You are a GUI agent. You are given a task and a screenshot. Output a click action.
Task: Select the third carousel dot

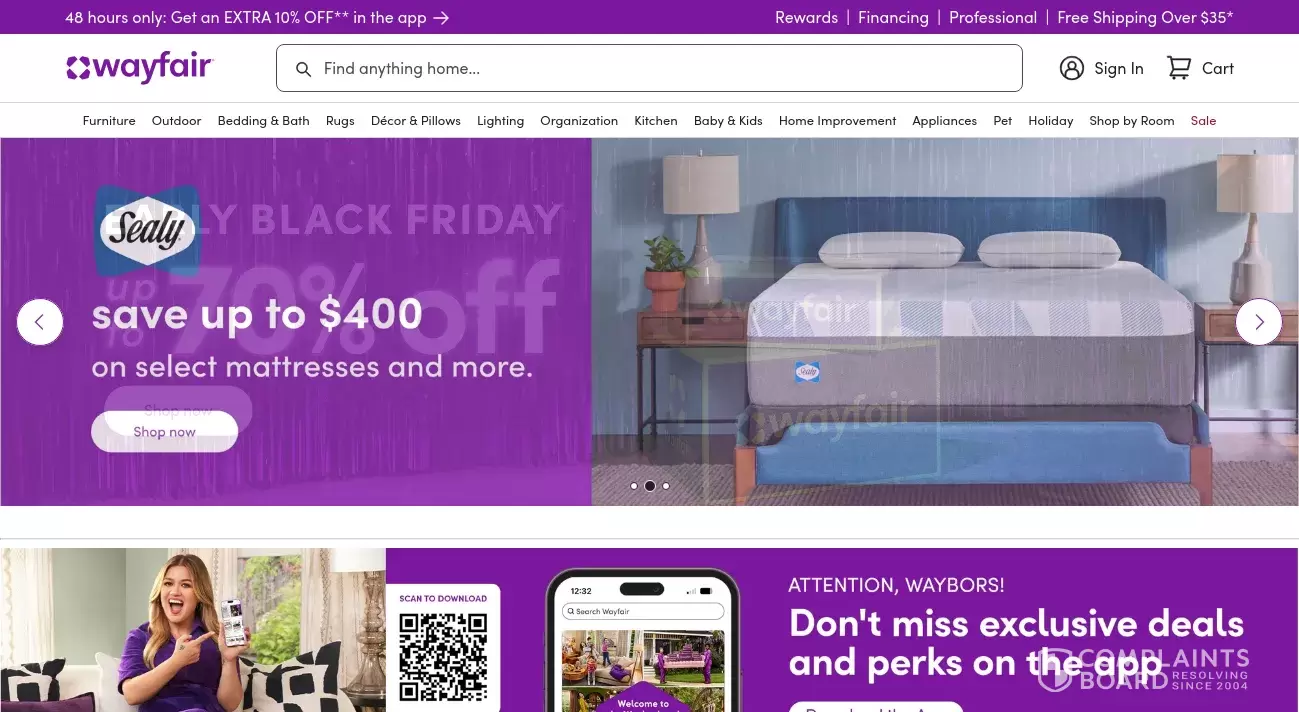(x=666, y=486)
